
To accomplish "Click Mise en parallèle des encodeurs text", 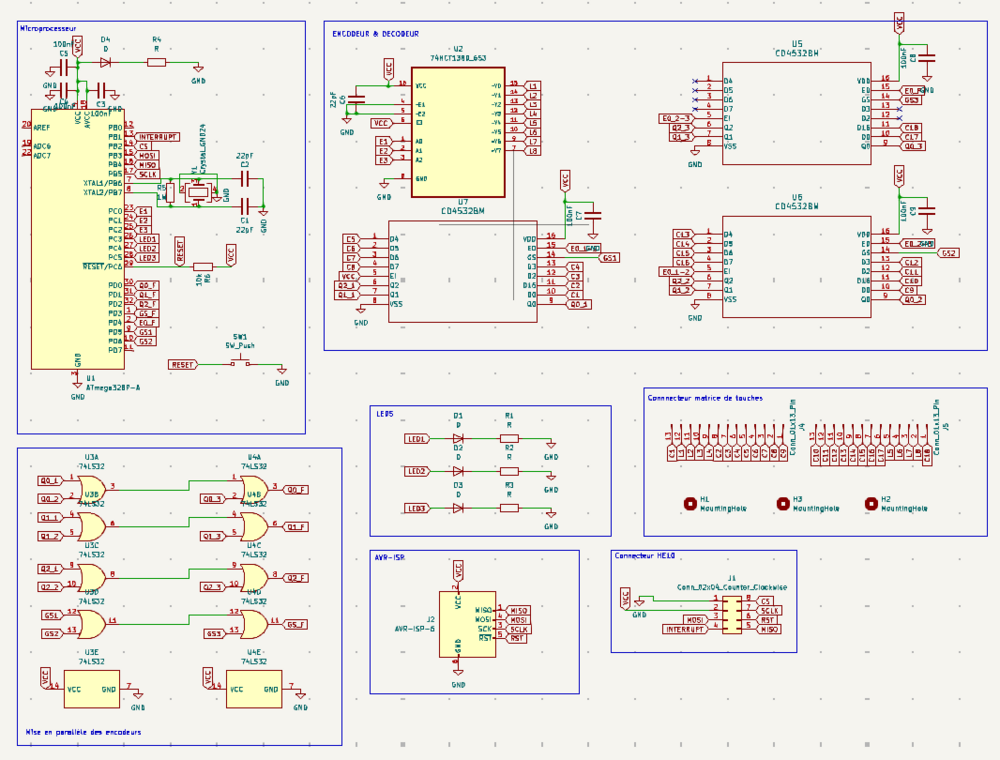I will (x=83, y=732).
